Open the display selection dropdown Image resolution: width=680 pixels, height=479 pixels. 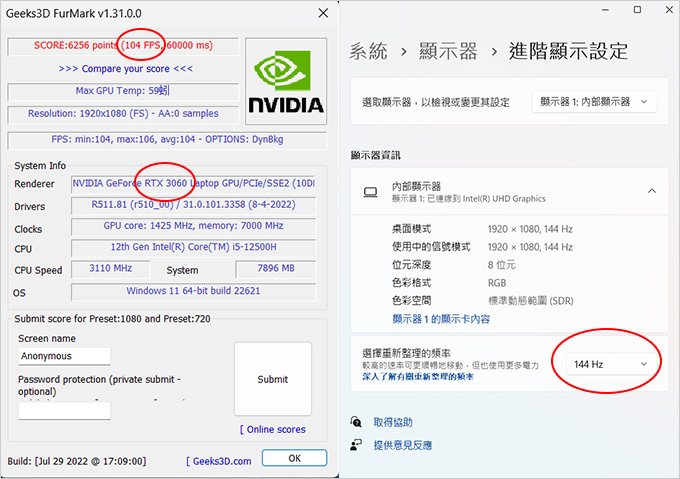tap(595, 102)
